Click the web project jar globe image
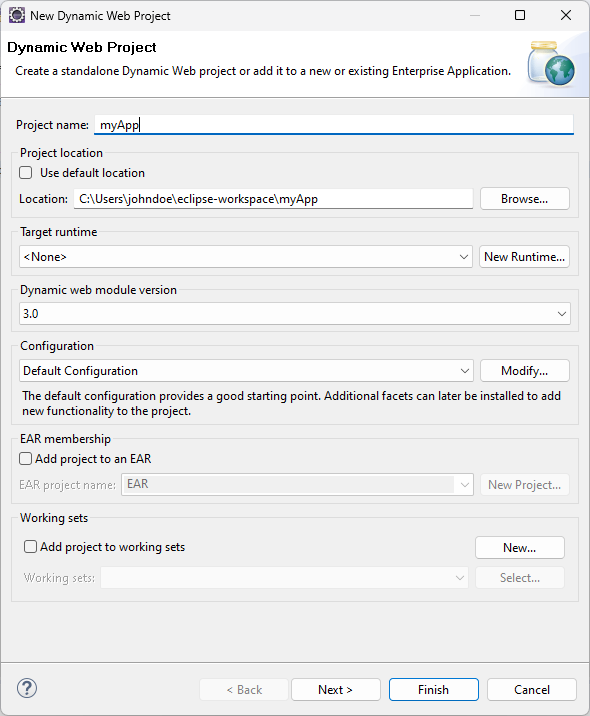590x716 pixels. (551, 63)
